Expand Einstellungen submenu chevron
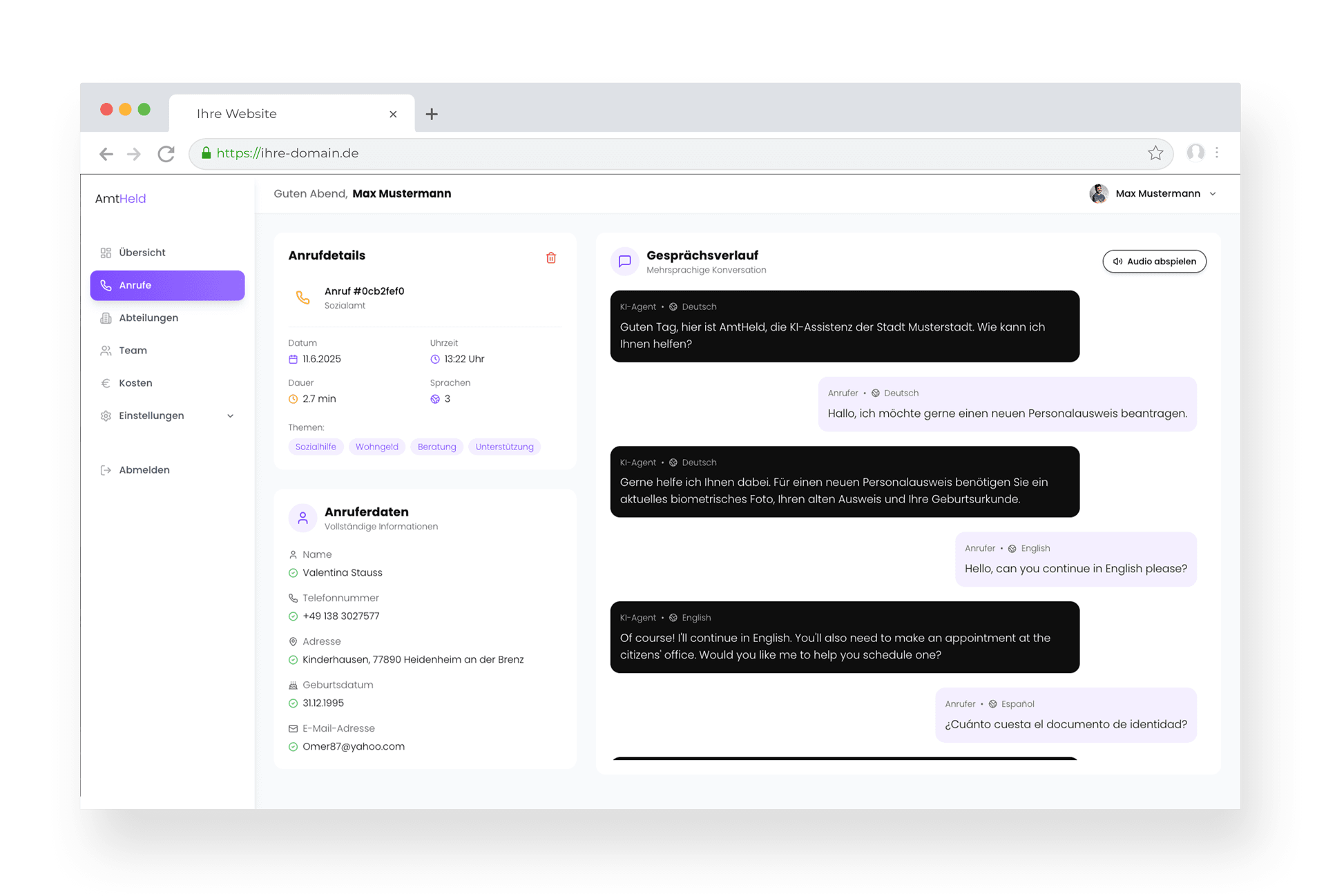1326x896 pixels. coord(230,416)
